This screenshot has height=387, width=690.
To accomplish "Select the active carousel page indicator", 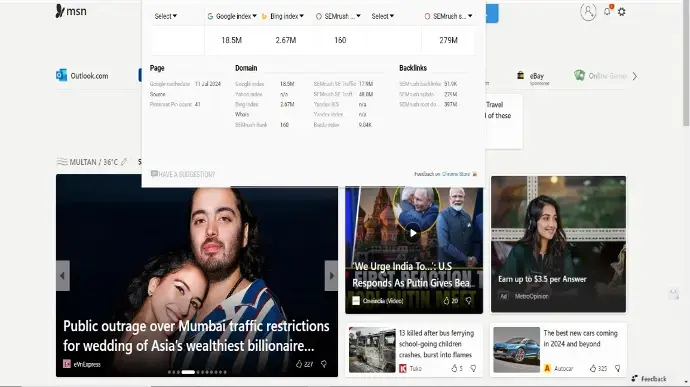I will click(x=188, y=372).
